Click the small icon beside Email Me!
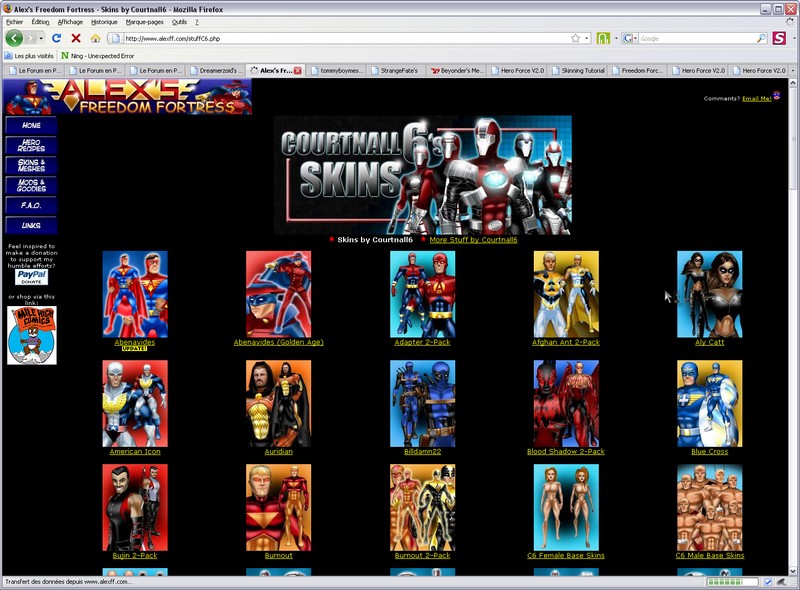Image resolution: width=800 pixels, height=590 pixels. point(777,95)
